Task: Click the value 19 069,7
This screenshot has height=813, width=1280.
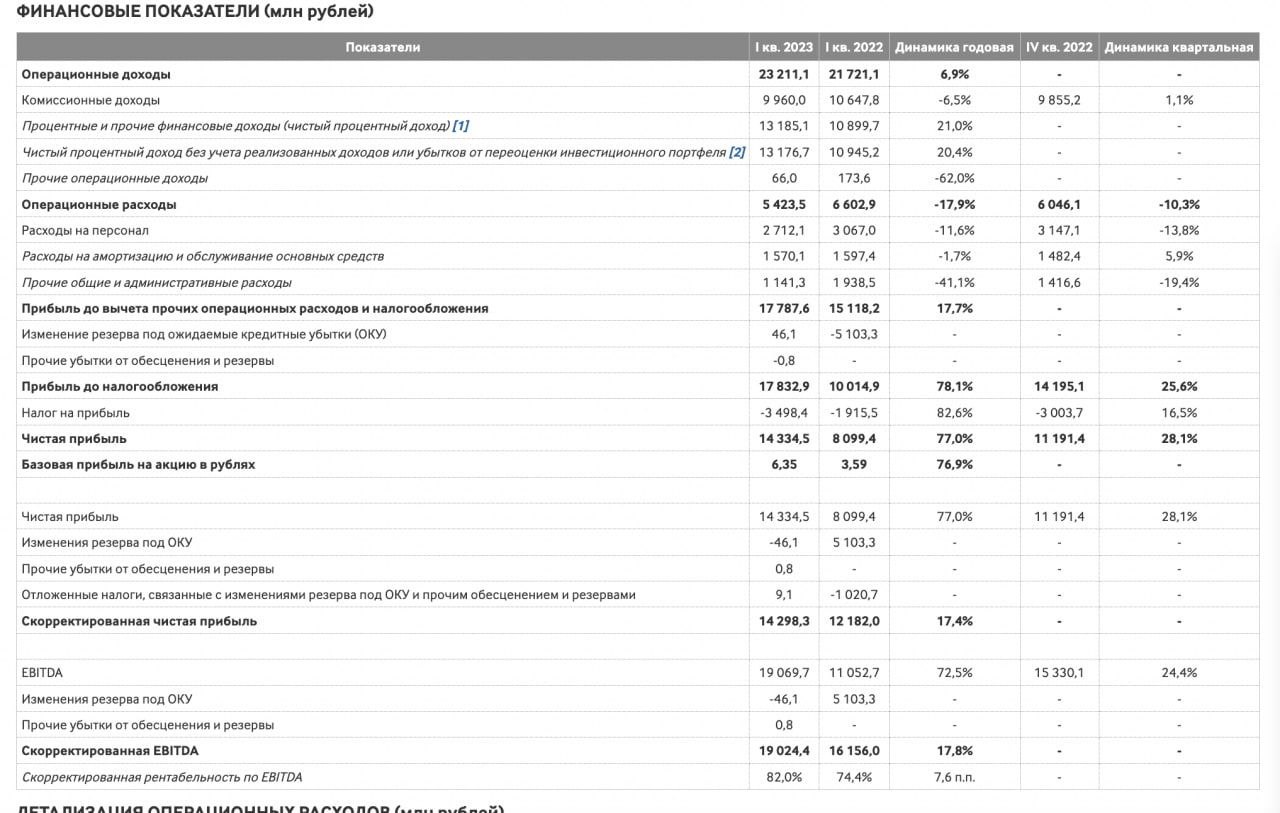Action: click(785, 672)
